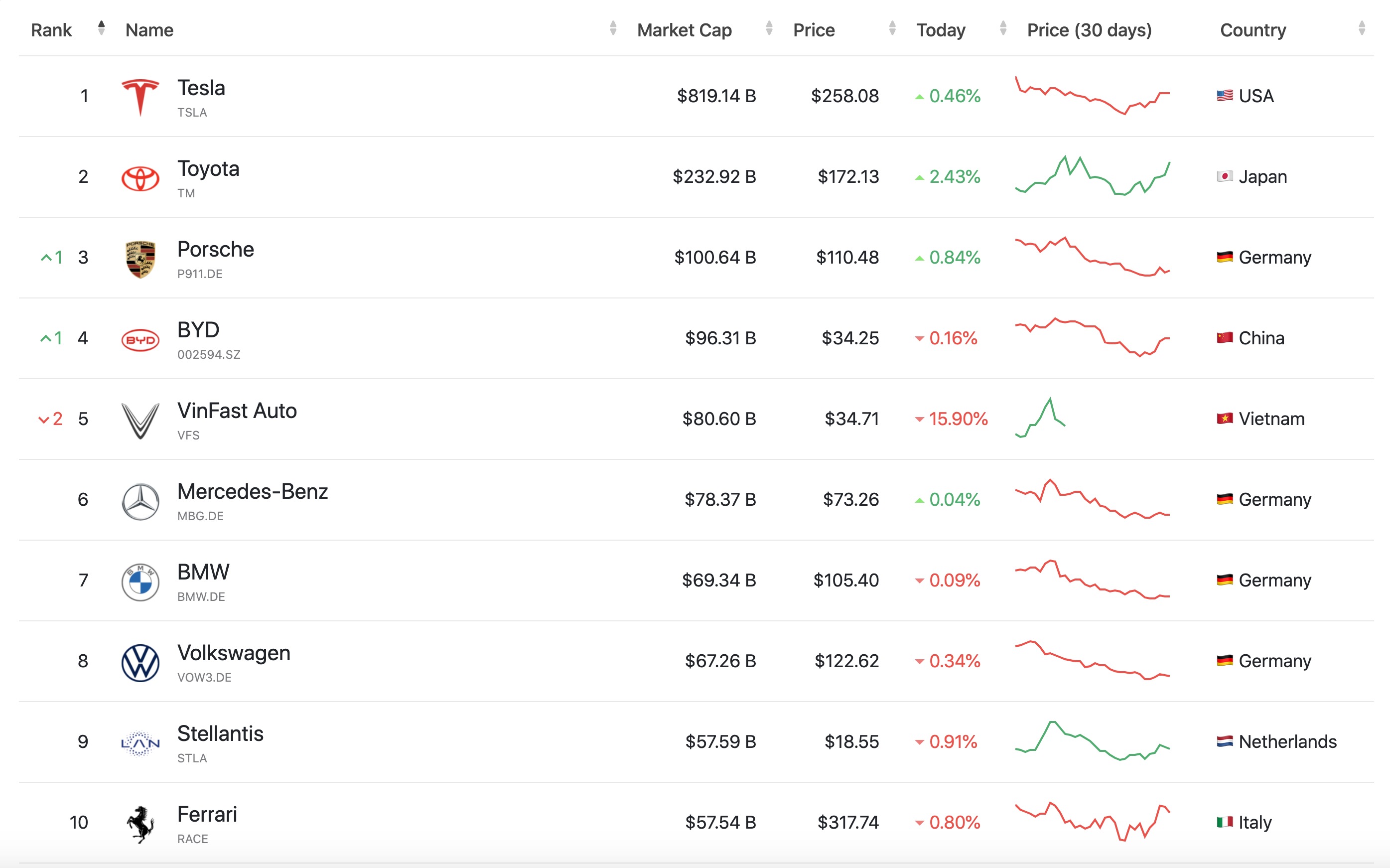1390x868 pixels.
Task: Click Mercedes-Benz's Germany flag icon
Action: pyautogui.click(x=1224, y=499)
